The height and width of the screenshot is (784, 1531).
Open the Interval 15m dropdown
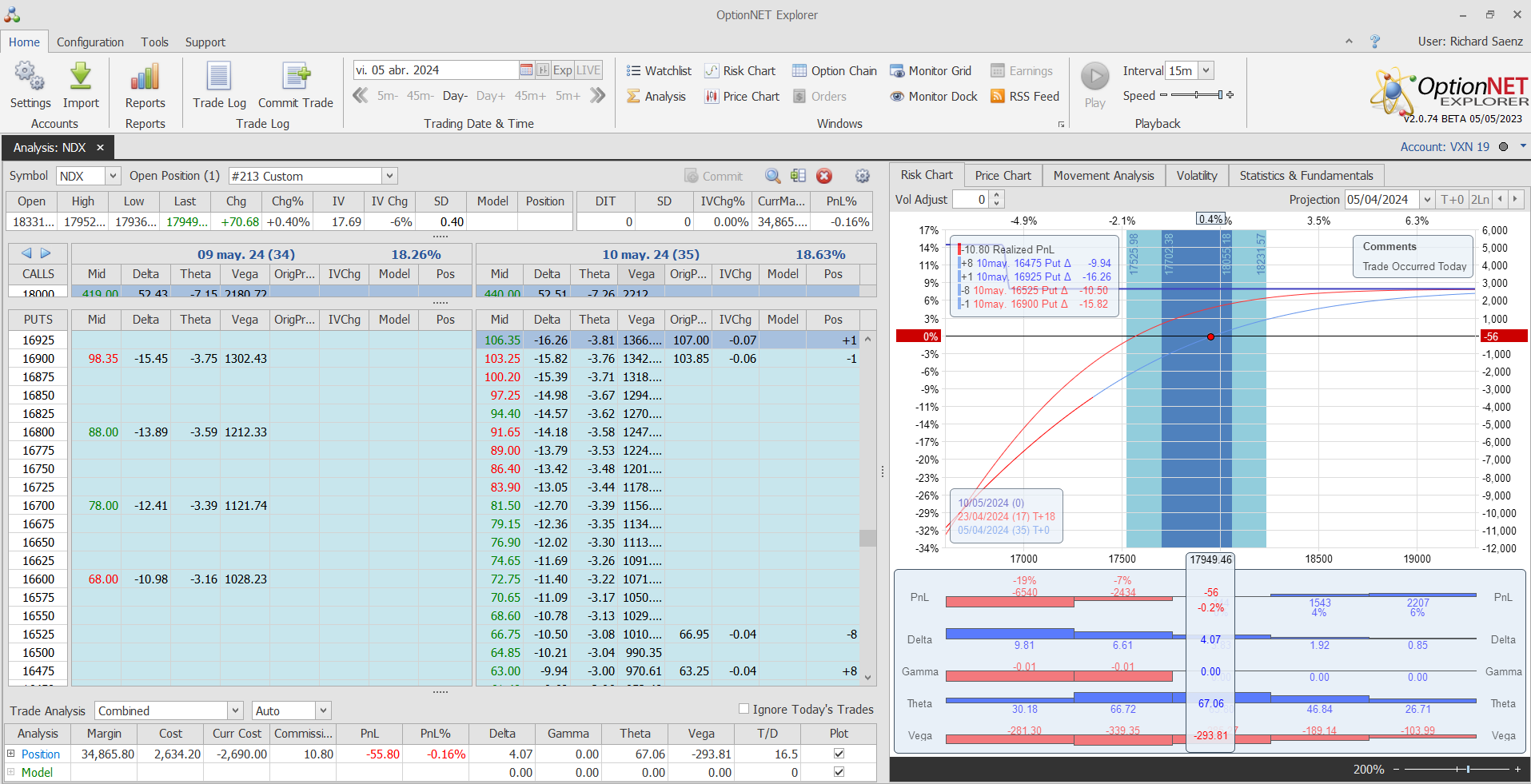coord(1206,71)
